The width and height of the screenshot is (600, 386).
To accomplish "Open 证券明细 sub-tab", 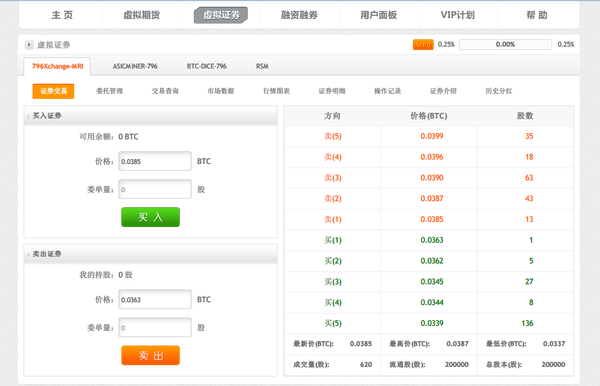I will tap(332, 91).
